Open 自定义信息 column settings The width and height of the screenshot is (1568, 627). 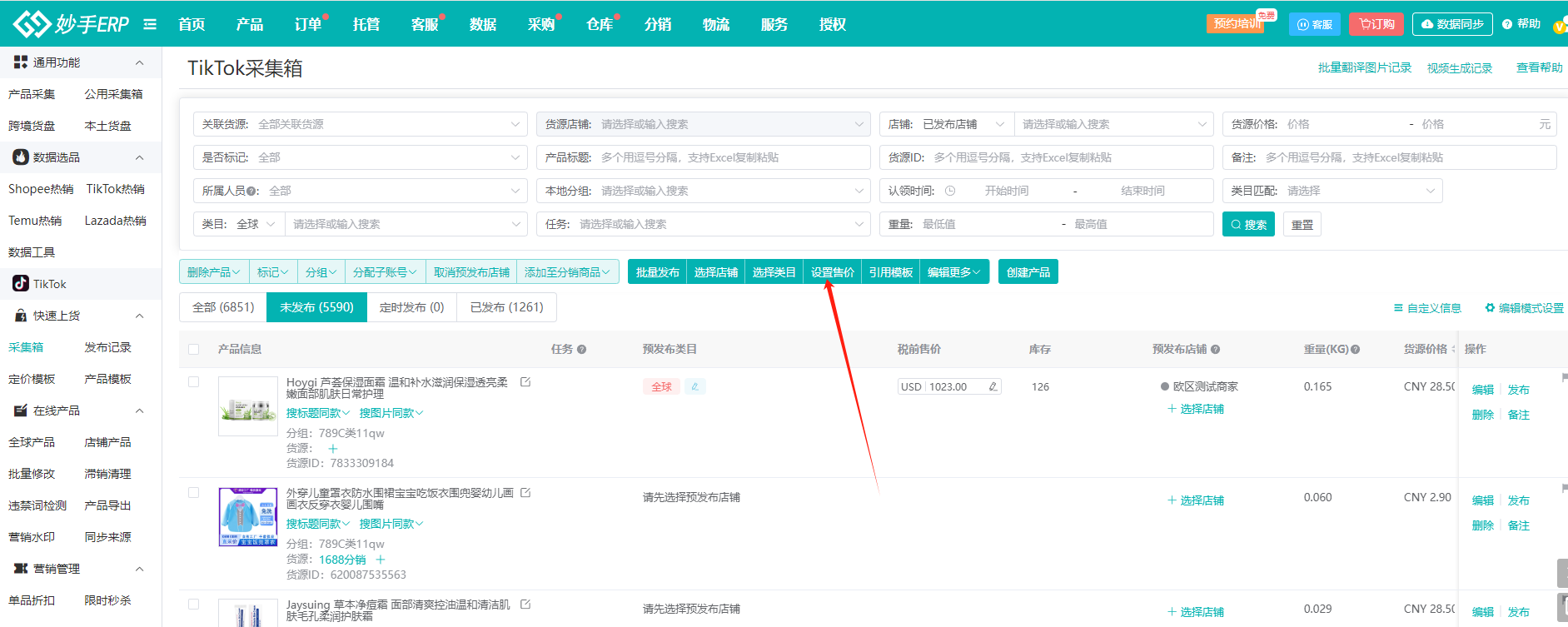1428,308
